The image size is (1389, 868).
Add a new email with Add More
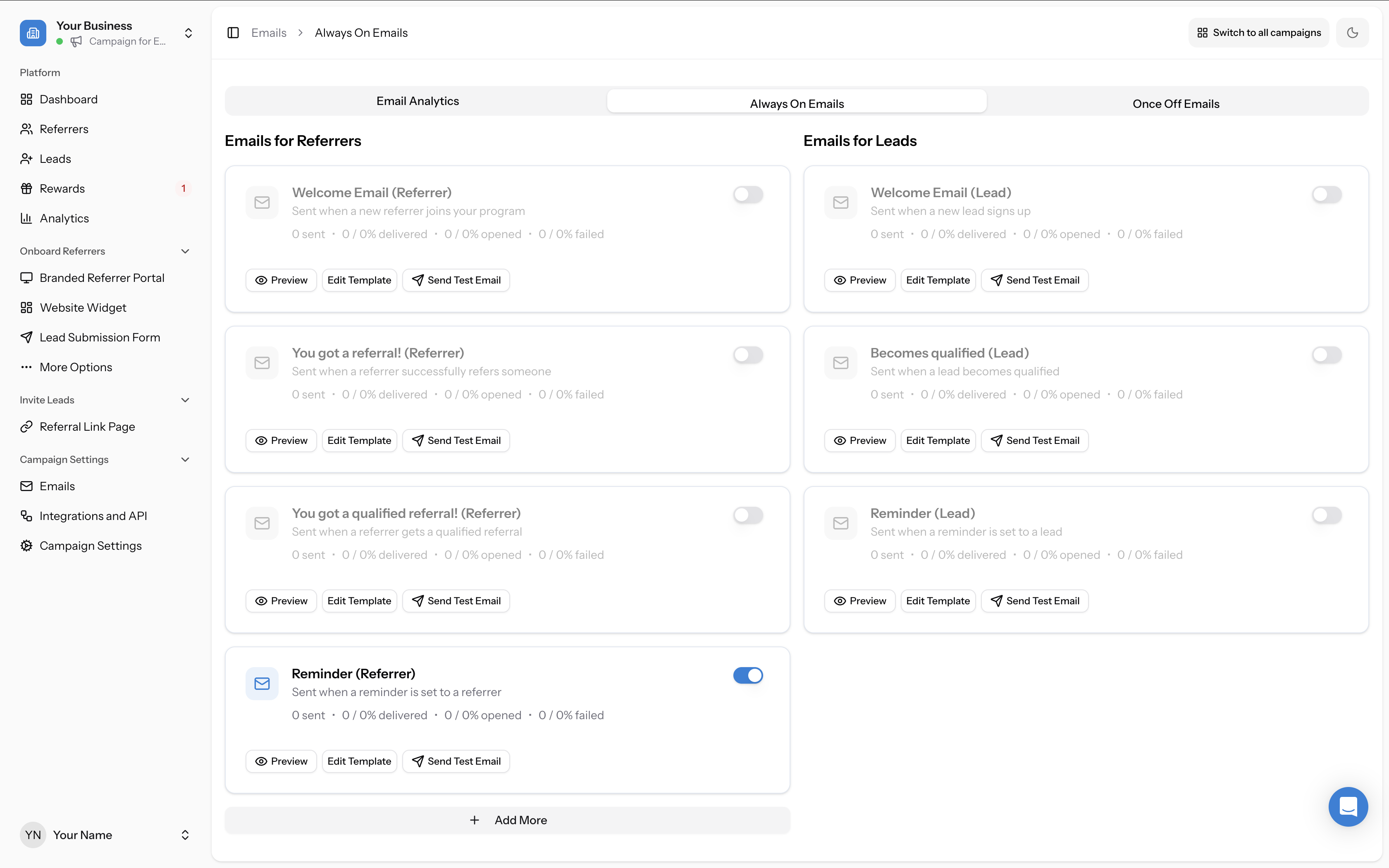tap(507, 820)
